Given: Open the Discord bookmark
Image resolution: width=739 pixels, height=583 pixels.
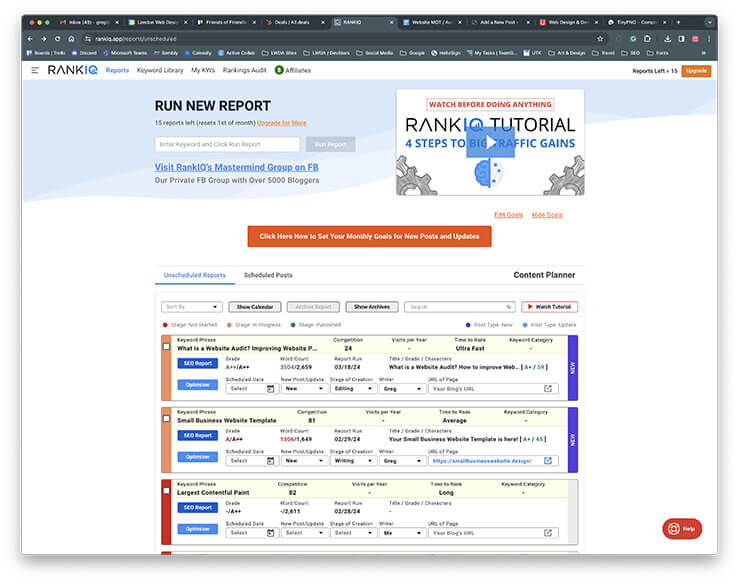Looking at the screenshot, I should click(x=84, y=53).
